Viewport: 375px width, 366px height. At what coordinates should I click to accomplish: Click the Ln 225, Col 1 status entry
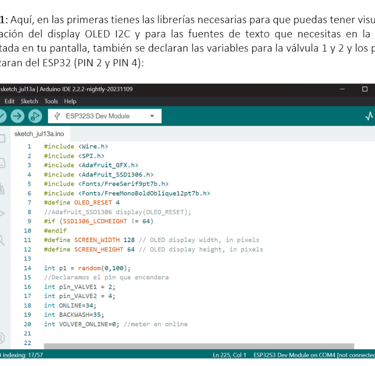click(x=229, y=355)
